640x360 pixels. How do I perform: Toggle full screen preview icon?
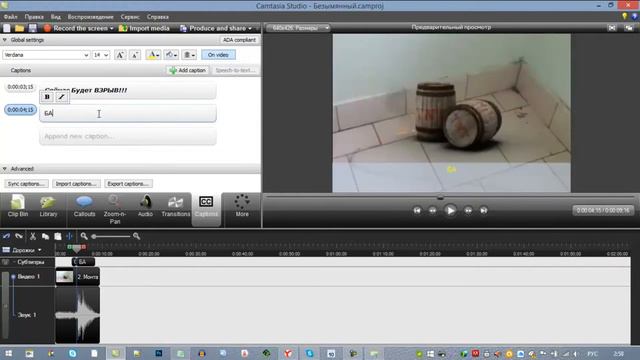pyautogui.click(x=612, y=28)
